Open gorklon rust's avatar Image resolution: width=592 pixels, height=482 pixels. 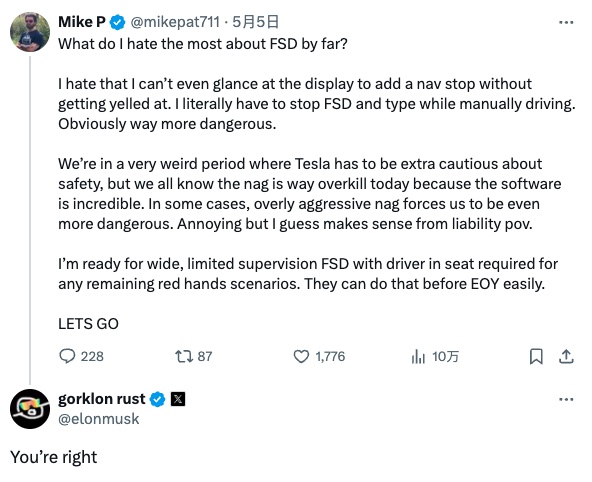[x=30, y=409]
